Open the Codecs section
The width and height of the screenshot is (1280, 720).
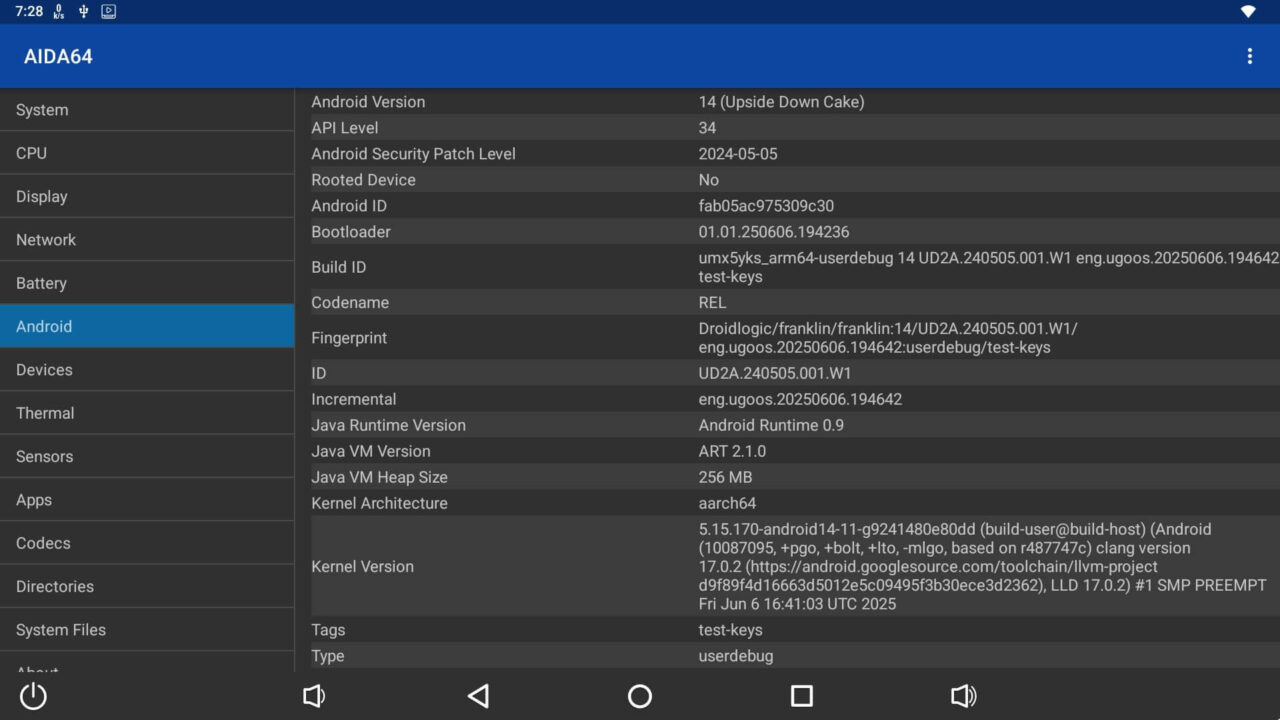[x=147, y=543]
